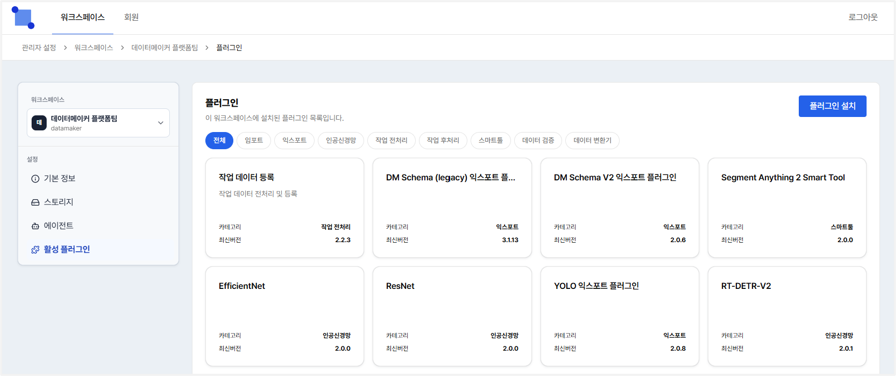Click the storage icon beside 스토리지
The width and height of the screenshot is (896, 376).
tap(35, 202)
